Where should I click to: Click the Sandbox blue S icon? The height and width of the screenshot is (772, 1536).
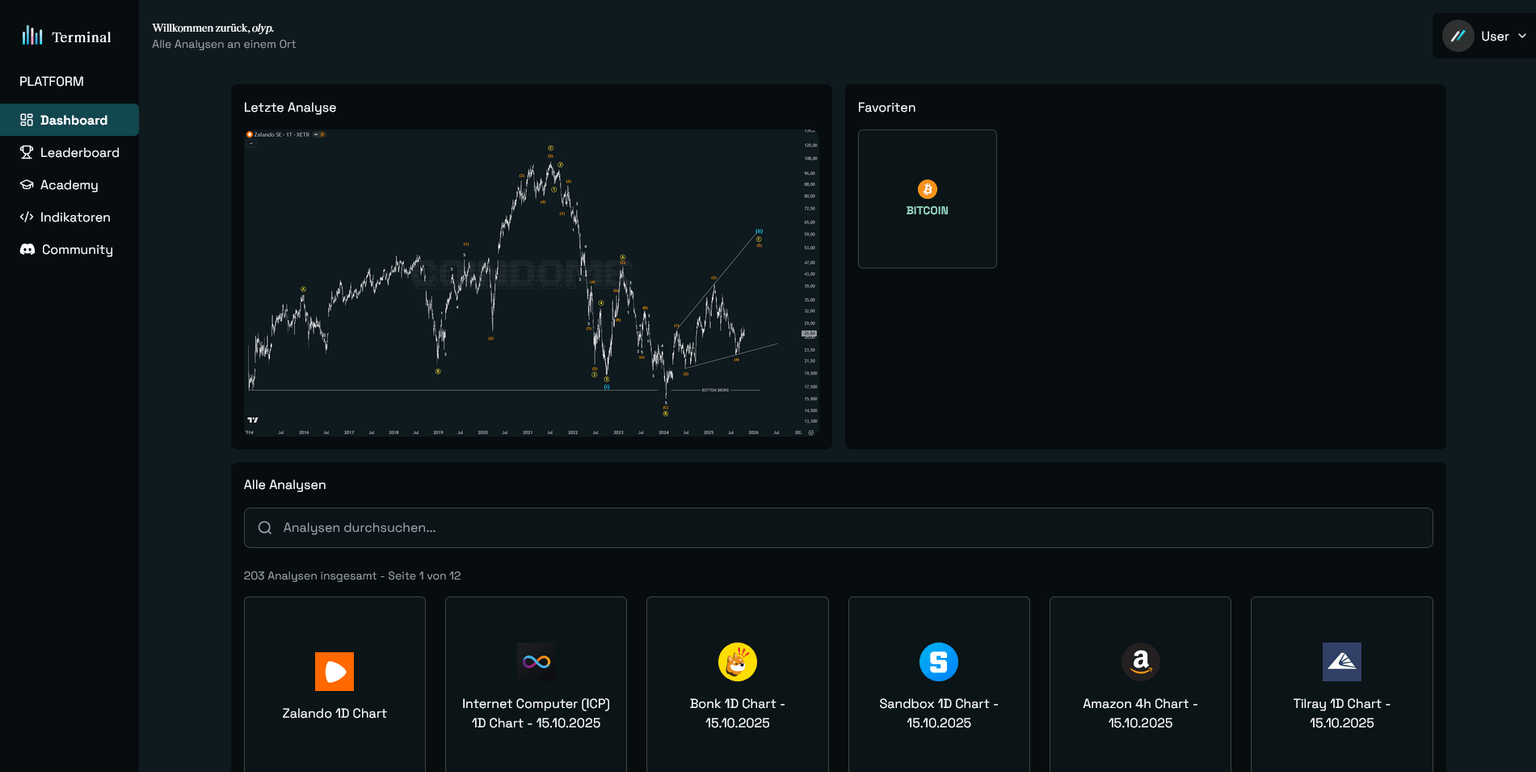938,662
